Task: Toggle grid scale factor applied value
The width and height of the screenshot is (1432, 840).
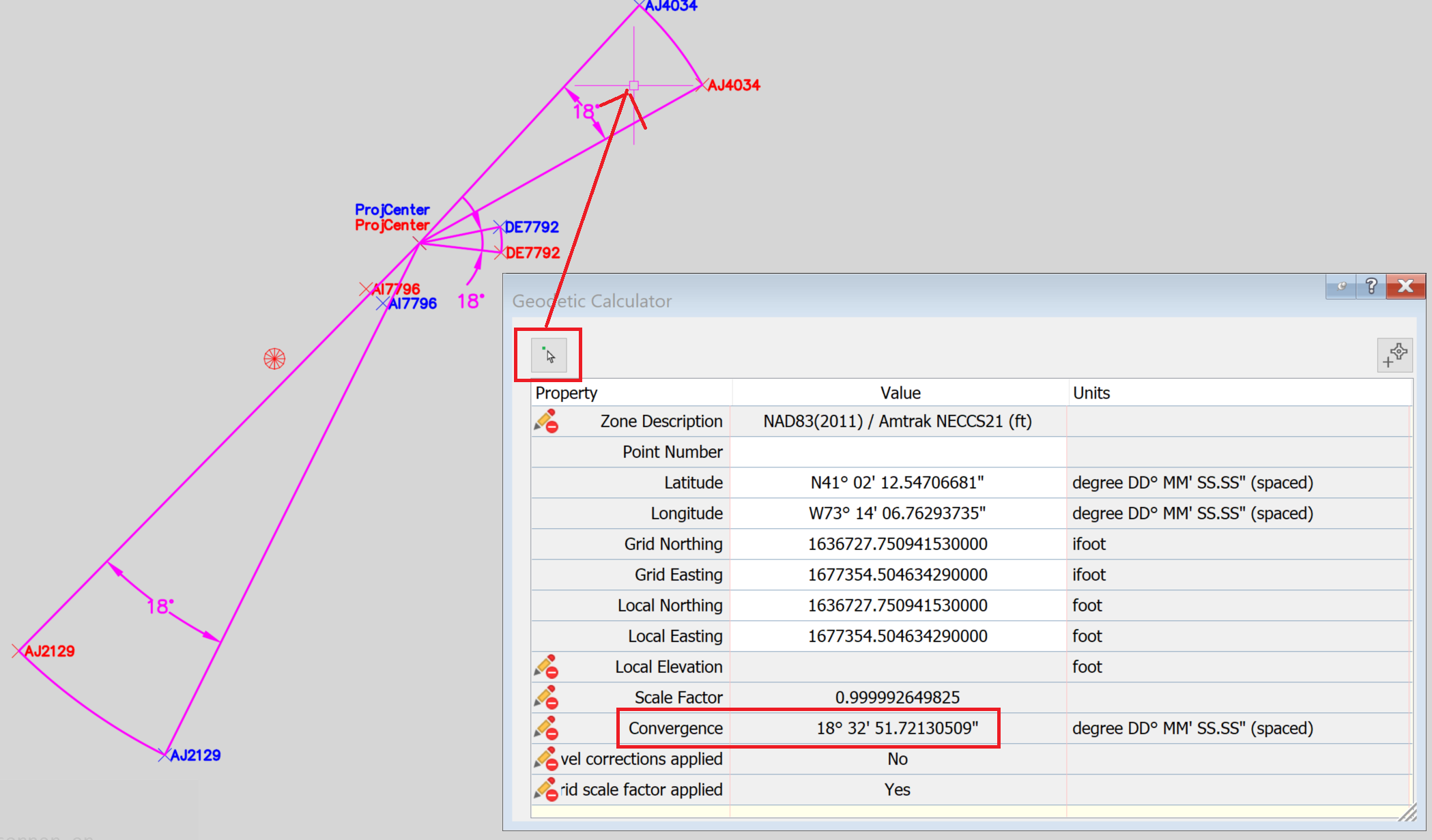Action: 897,790
